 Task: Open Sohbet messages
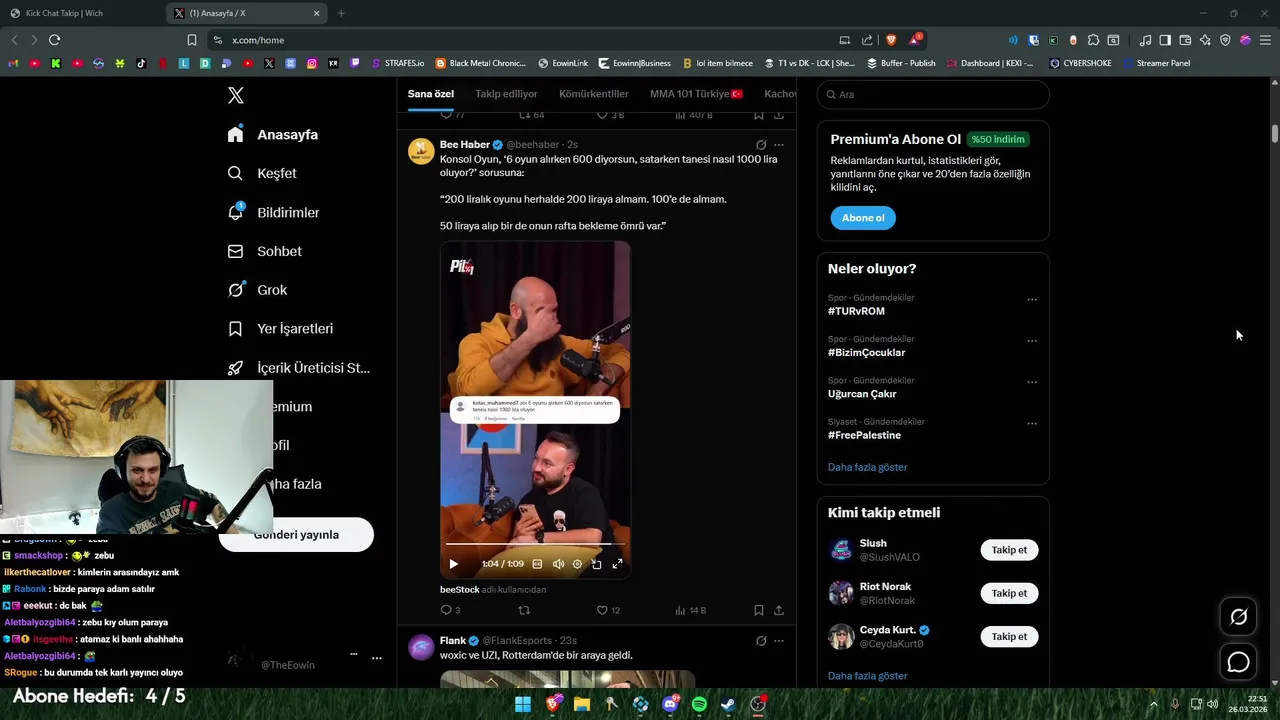[265, 251]
